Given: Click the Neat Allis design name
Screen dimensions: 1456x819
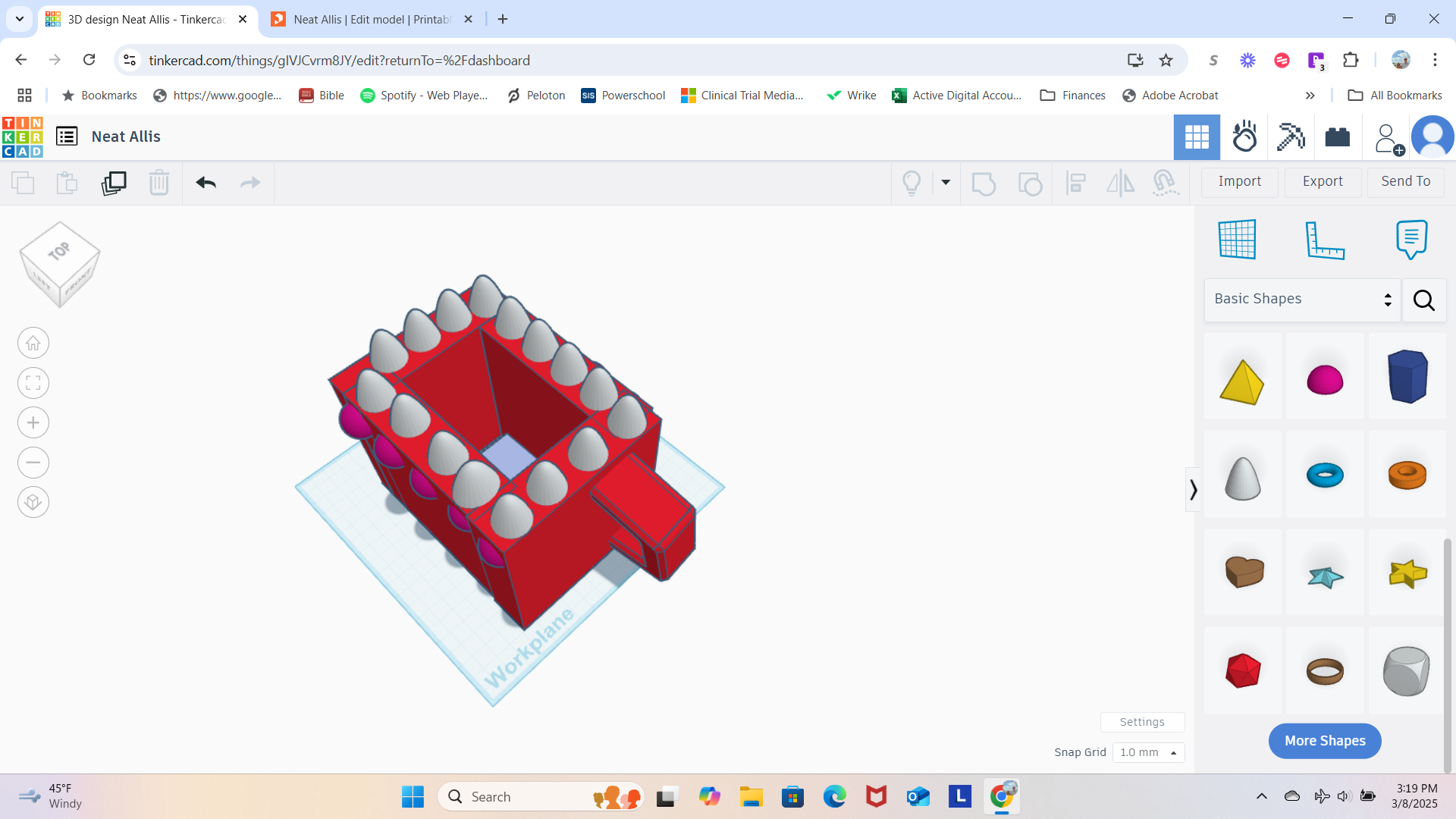Looking at the screenshot, I should 126,136.
